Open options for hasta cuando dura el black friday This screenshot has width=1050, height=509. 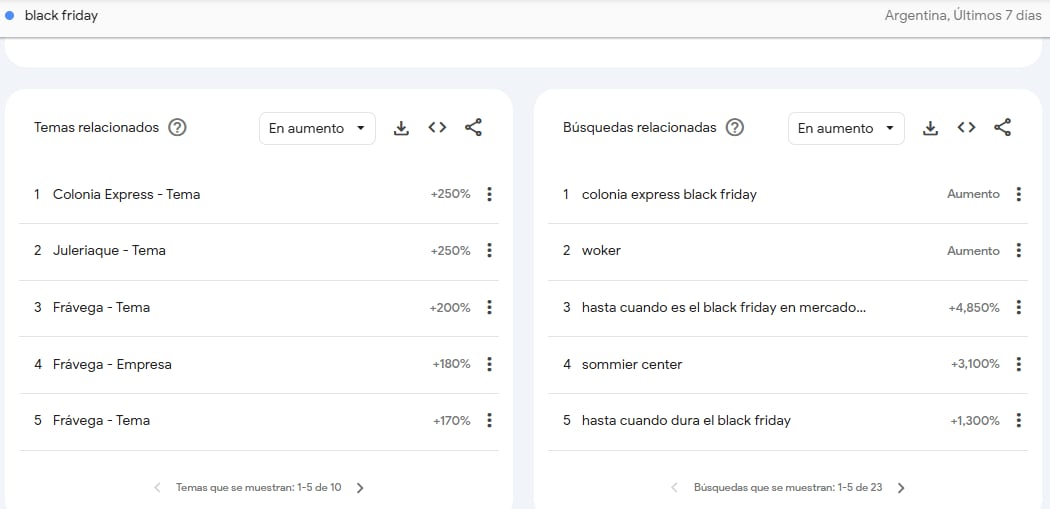1019,421
